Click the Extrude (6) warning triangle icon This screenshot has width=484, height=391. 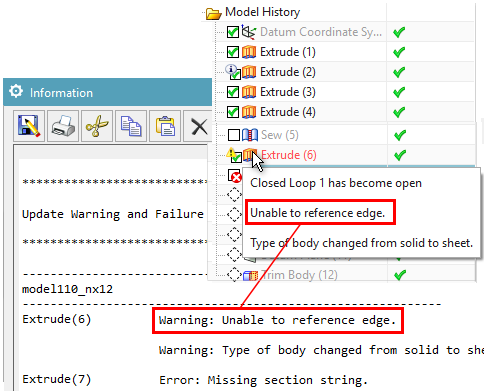click(230, 153)
